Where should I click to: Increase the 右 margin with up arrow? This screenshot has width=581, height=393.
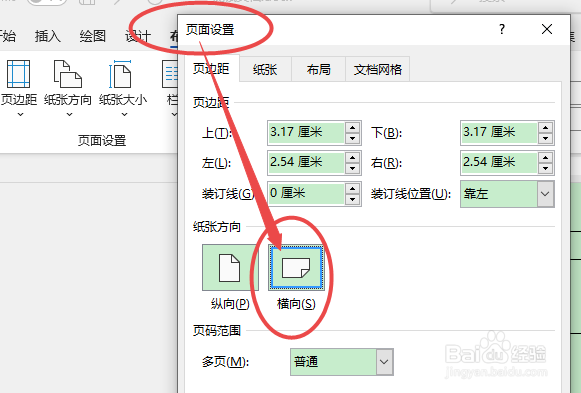coord(545,157)
